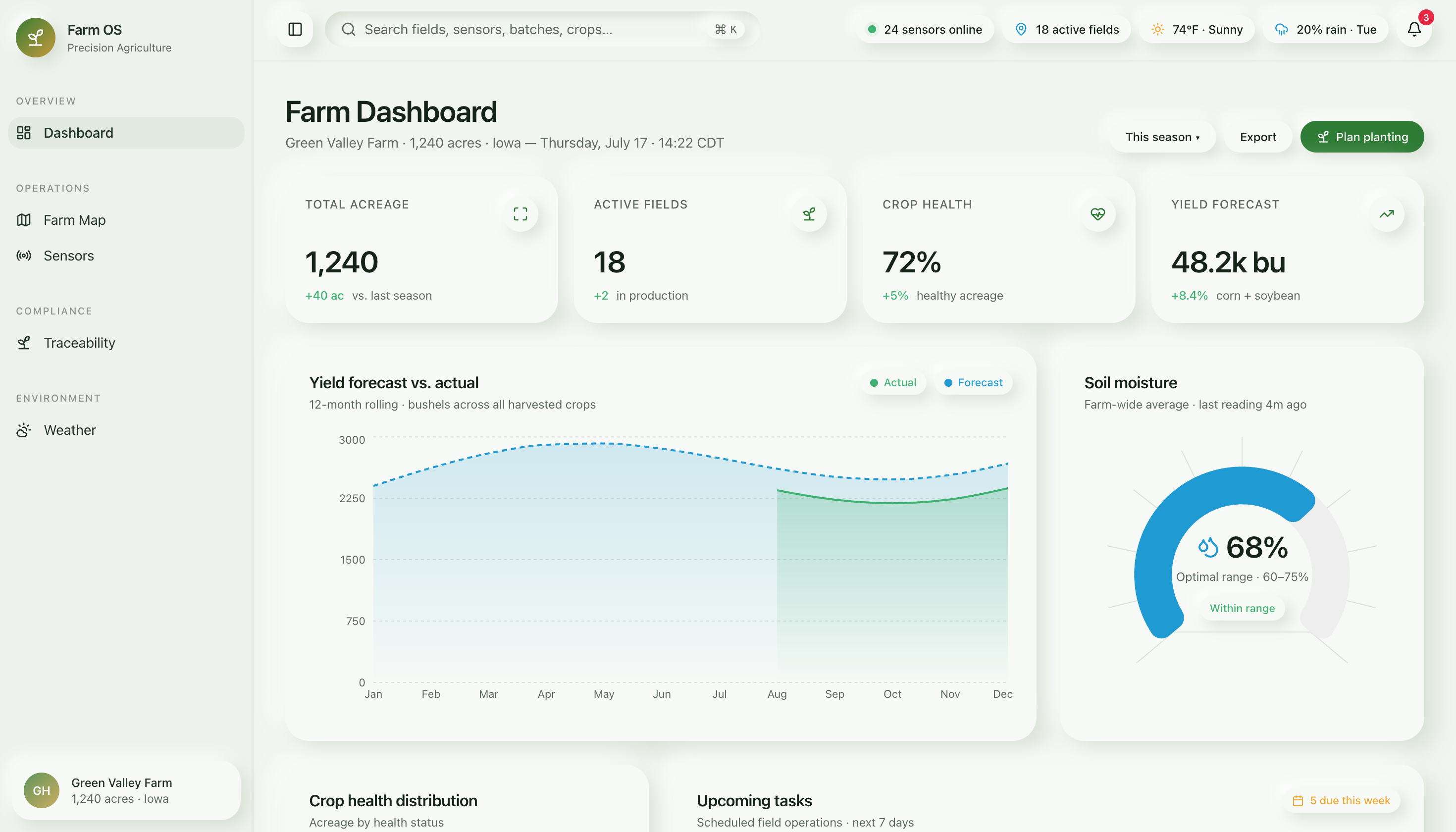Click the Sensors signal icon
The width and height of the screenshot is (1456, 832).
coord(24,256)
